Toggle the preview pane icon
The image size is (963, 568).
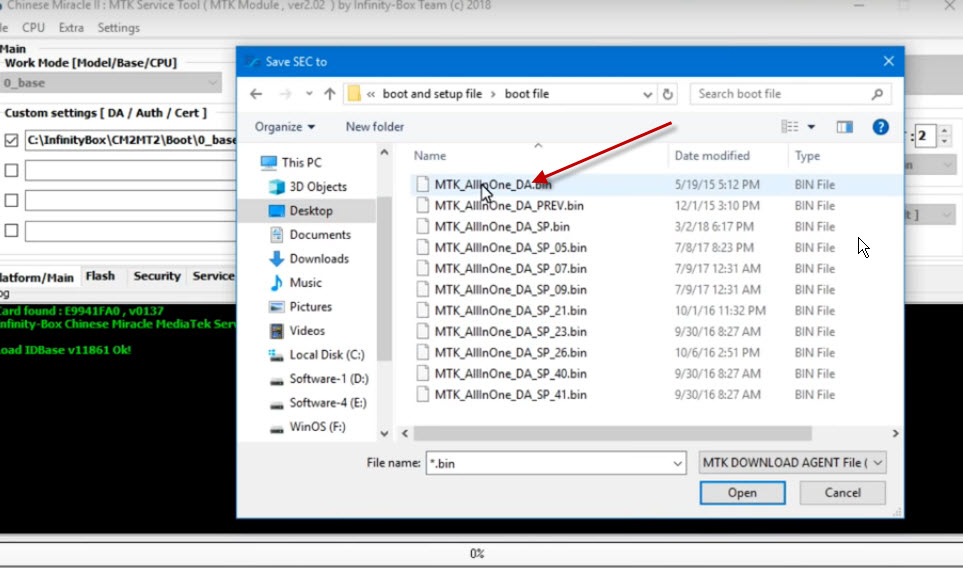[x=844, y=127]
